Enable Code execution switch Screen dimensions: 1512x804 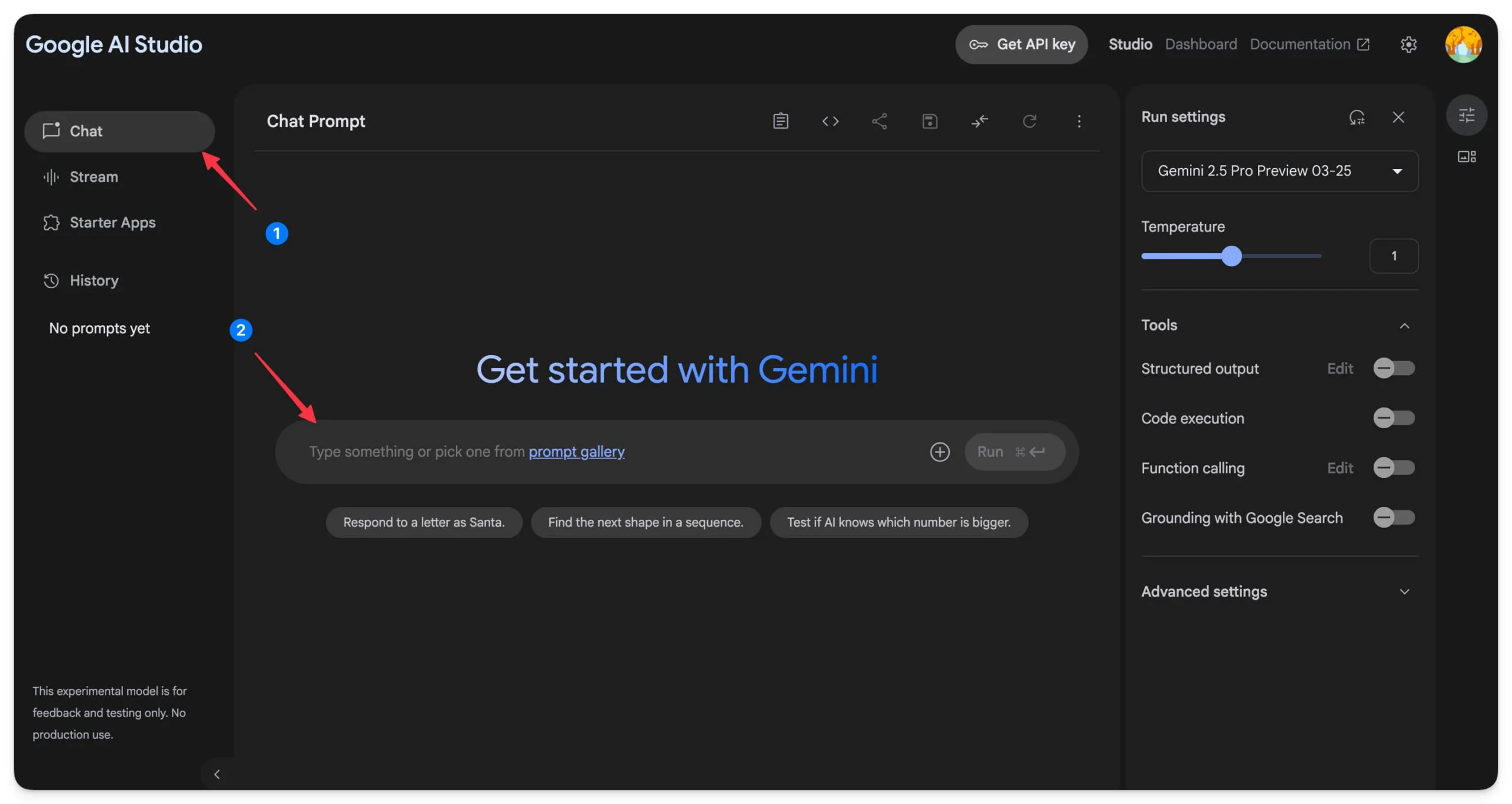1394,418
